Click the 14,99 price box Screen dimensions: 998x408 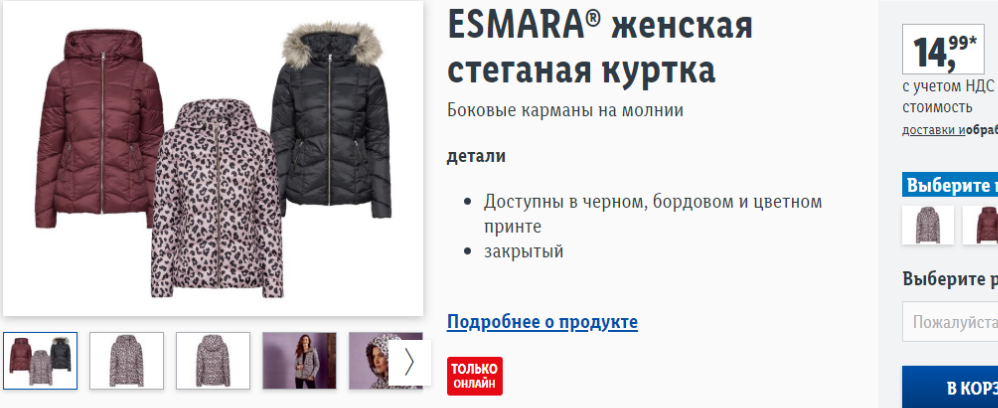click(943, 49)
